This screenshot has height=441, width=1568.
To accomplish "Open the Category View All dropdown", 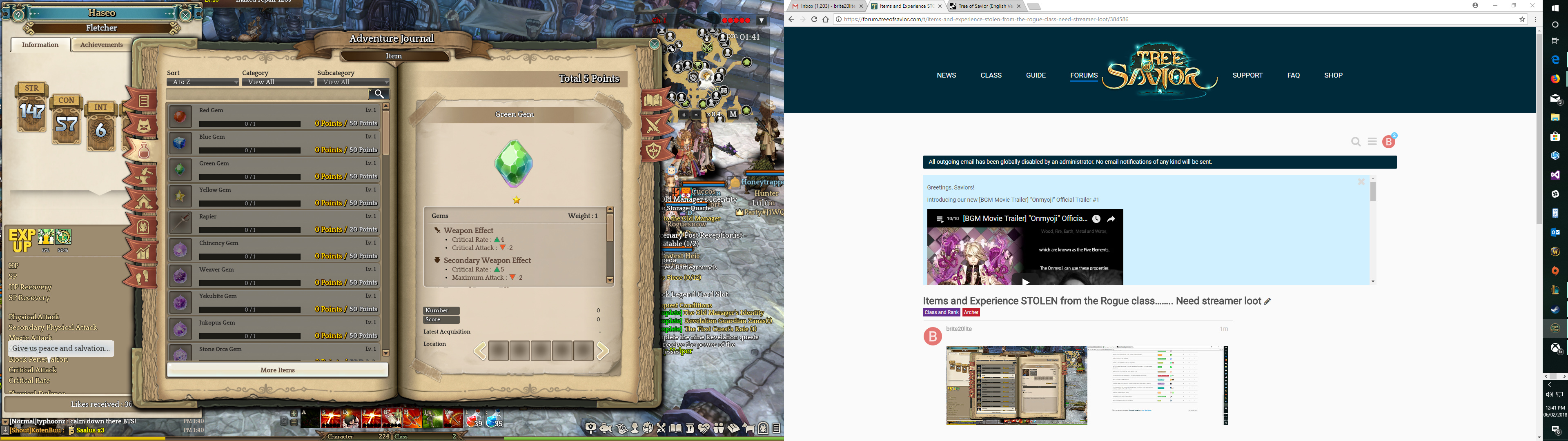I will (278, 82).
